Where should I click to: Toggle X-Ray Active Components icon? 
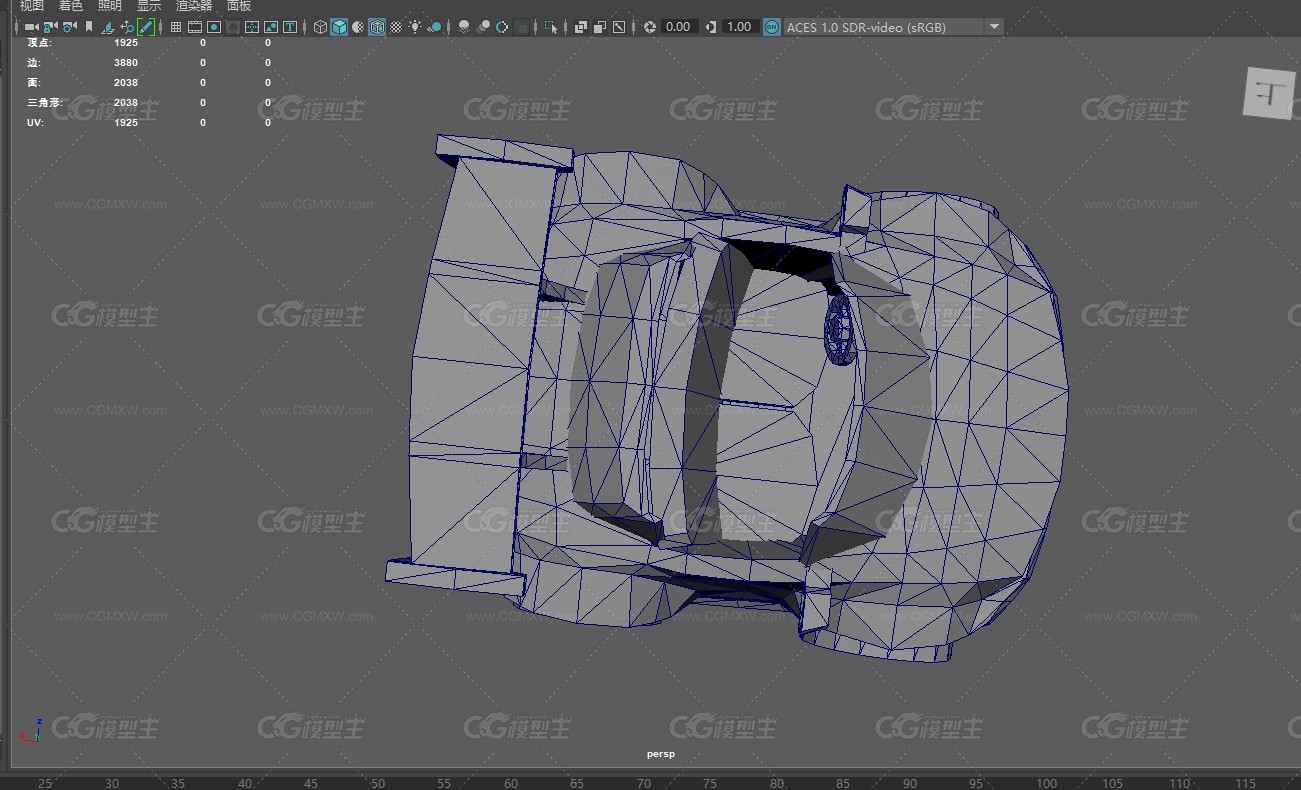click(600, 27)
